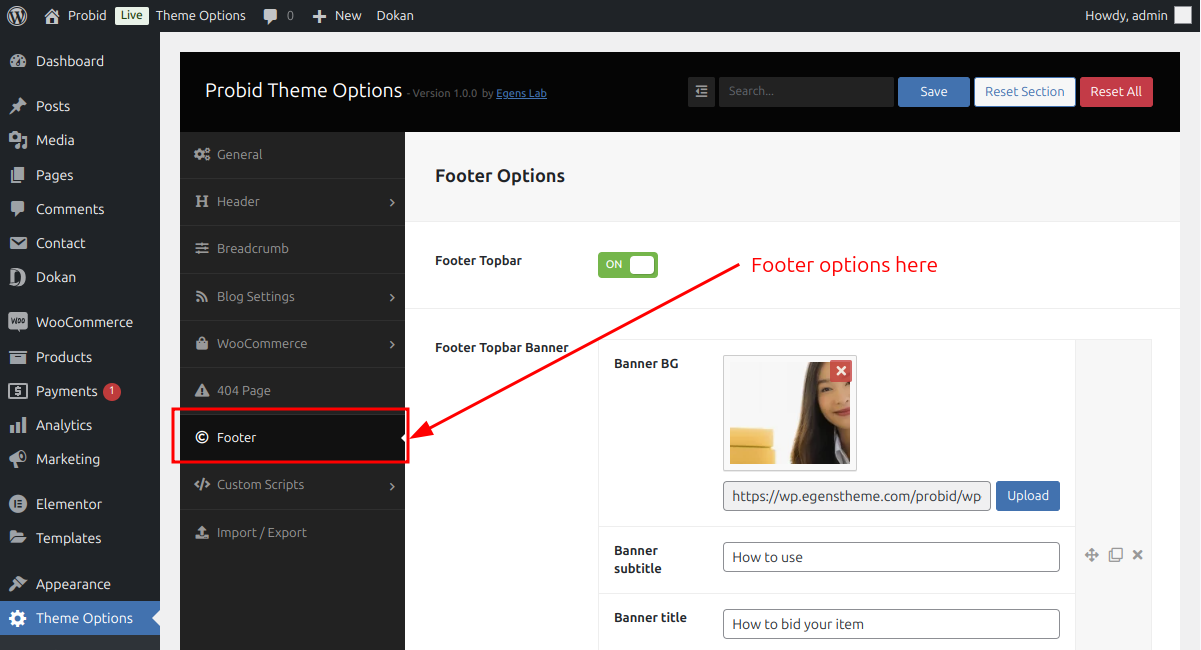Click the Banner BG image thumbnail
1201x650 pixels.
click(x=789, y=413)
